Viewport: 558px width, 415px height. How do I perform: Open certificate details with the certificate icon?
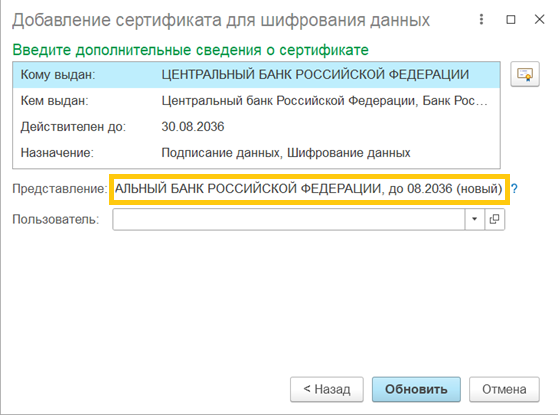click(525, 74)
